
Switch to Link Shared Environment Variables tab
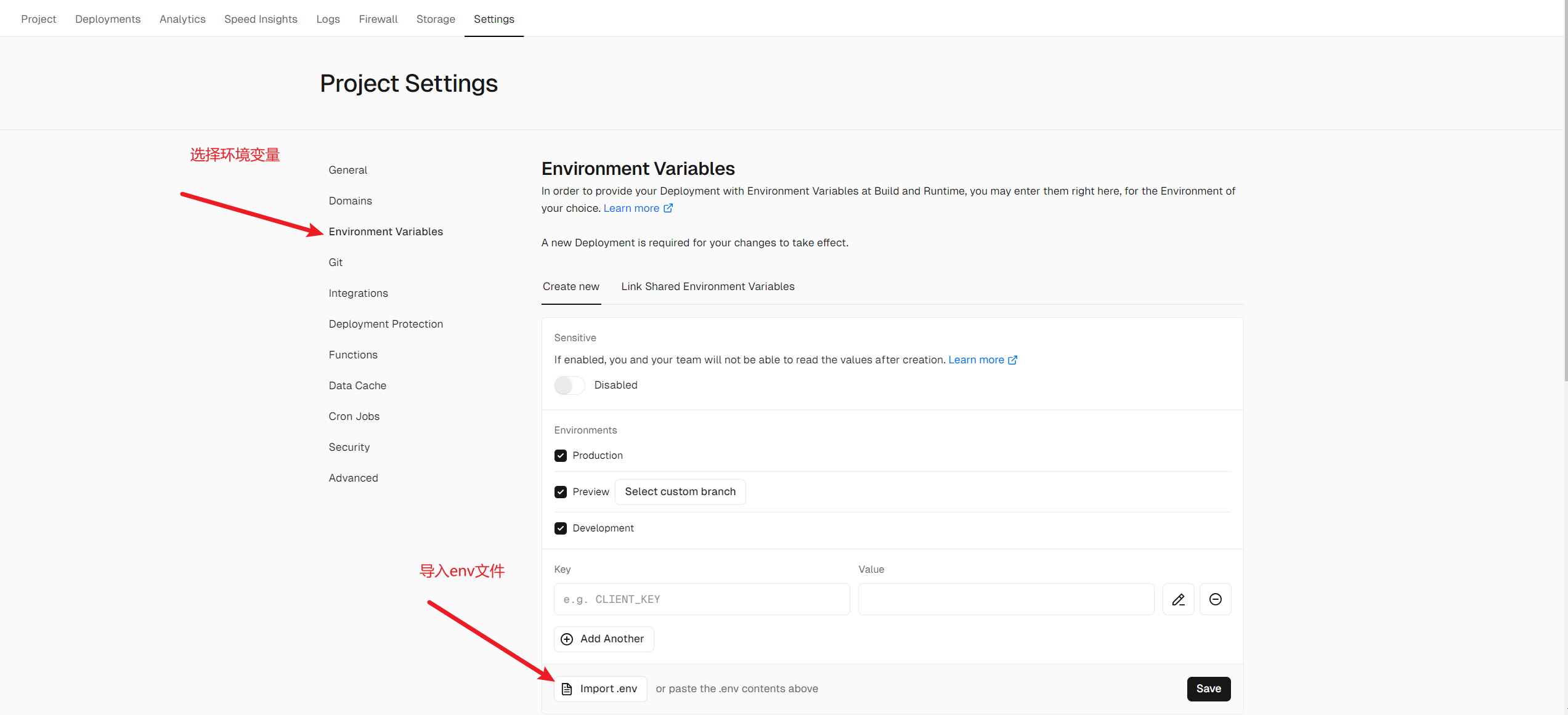point(707,286)
